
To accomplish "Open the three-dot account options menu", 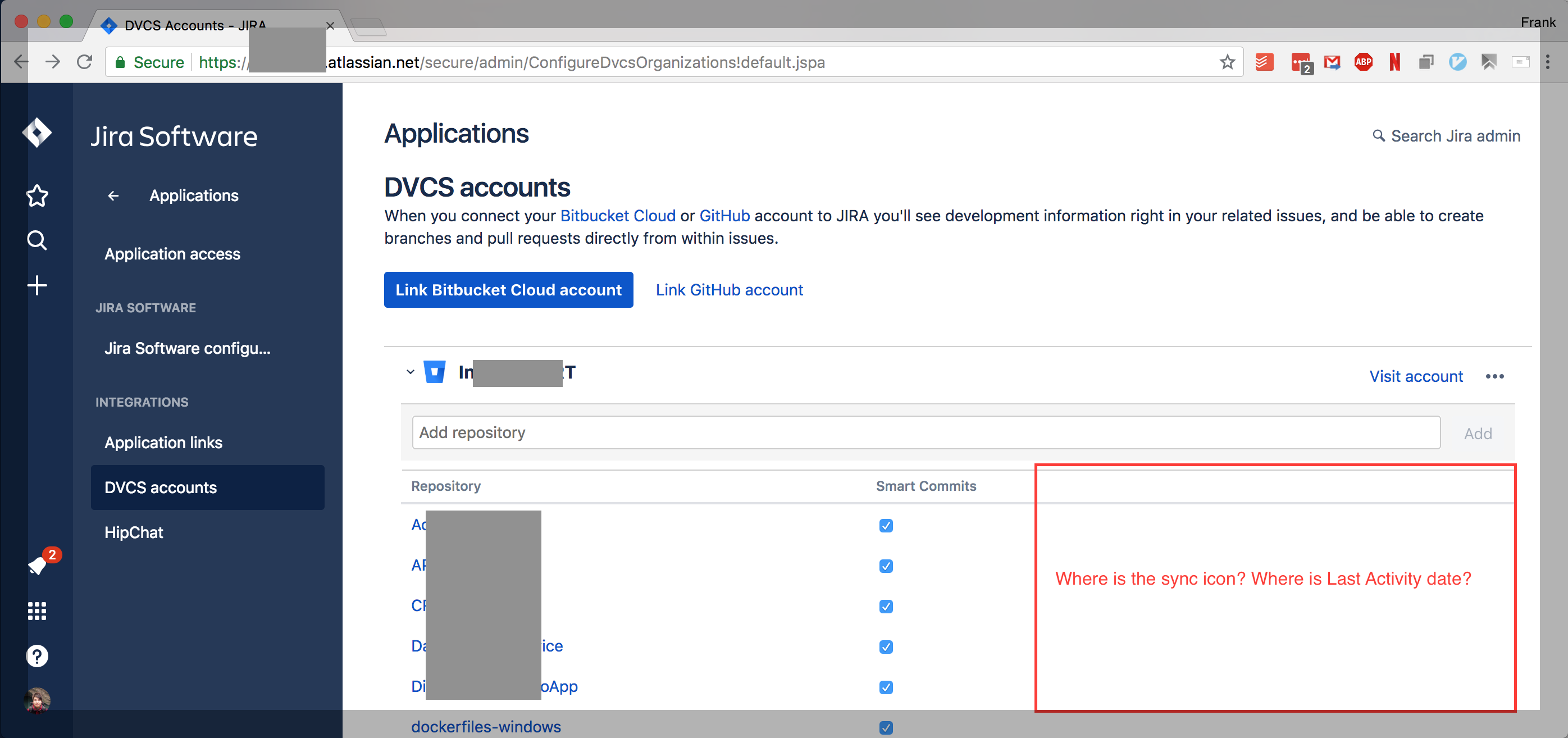I will (1494, 376).
